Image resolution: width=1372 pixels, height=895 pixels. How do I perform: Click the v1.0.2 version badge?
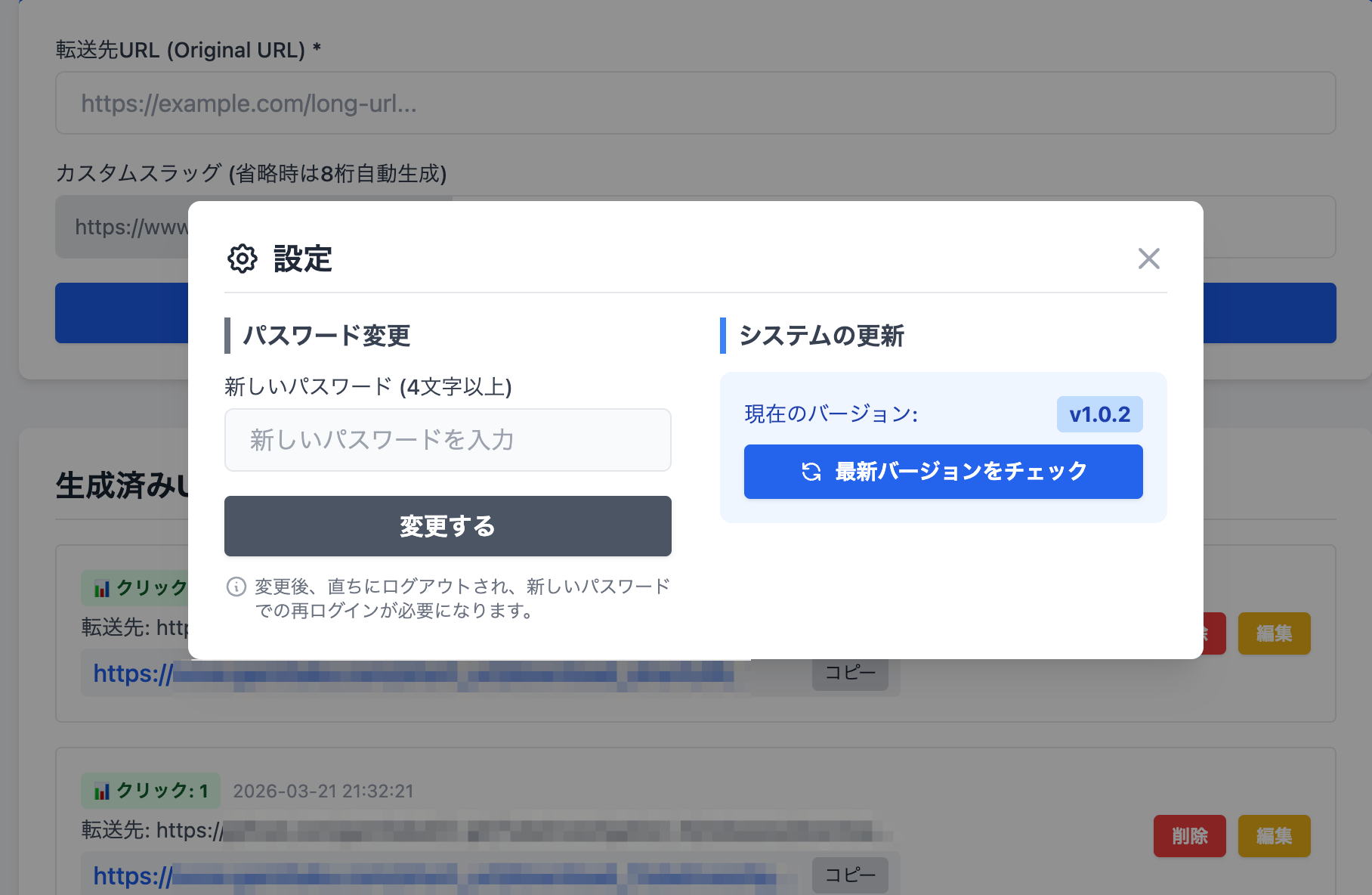click(1099, 414)
